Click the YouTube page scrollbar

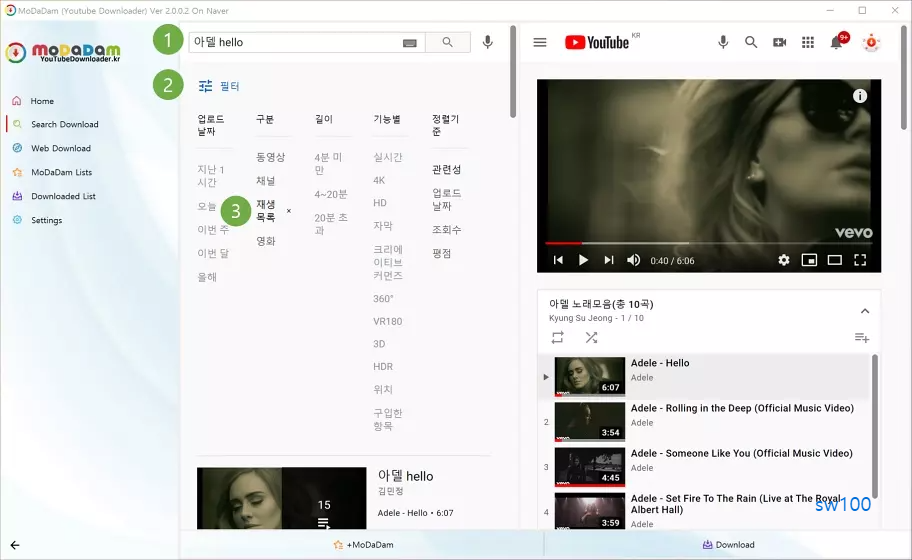pos(904,78)
